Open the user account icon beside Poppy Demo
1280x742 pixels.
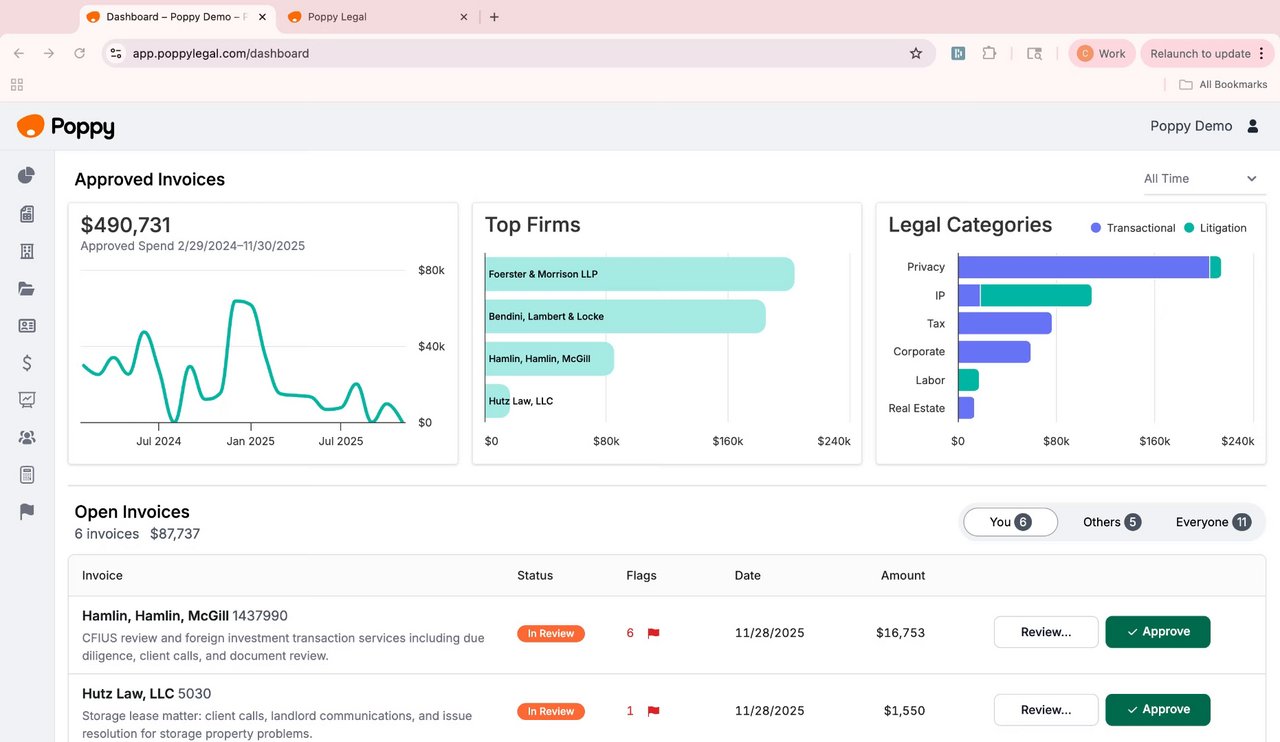pyautogui.click(x=1253, y=126)
